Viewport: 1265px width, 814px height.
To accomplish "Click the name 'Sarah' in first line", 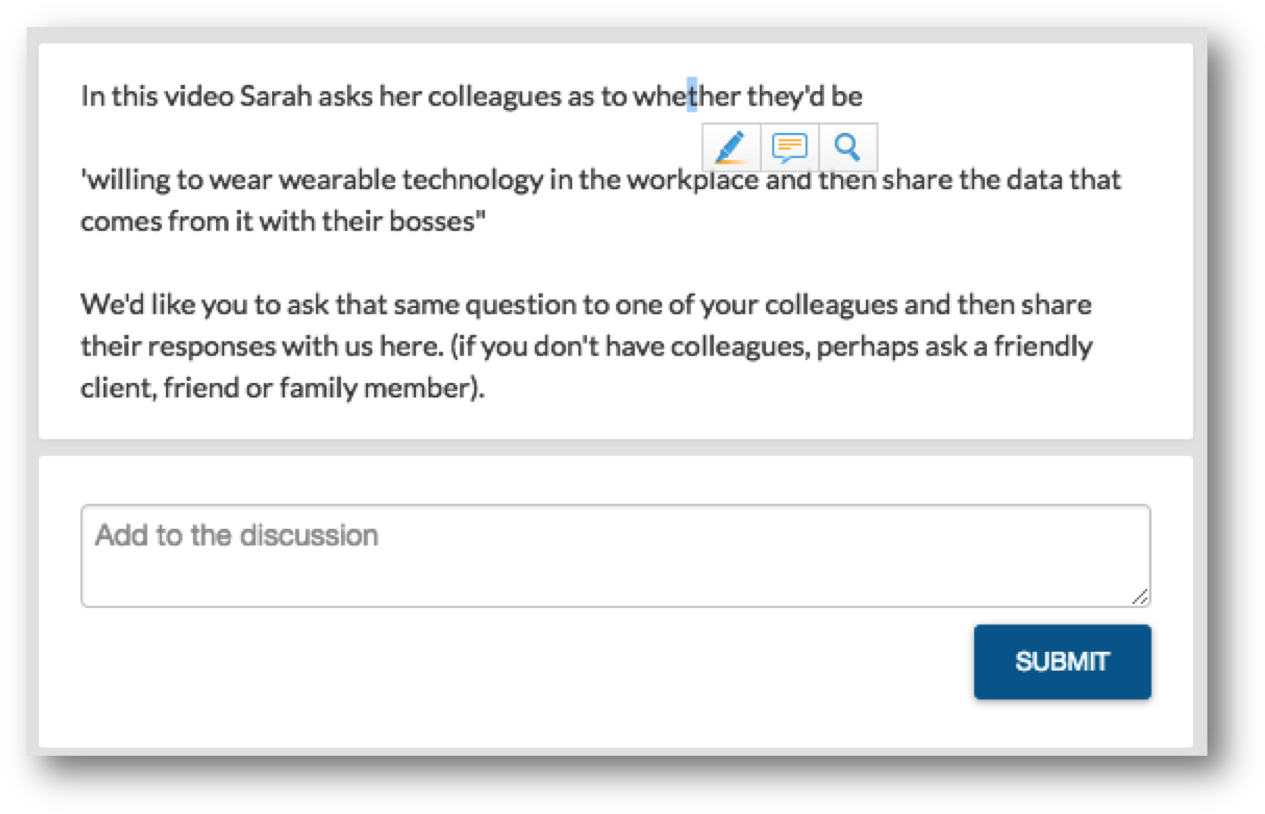I will tap(267, 97).
